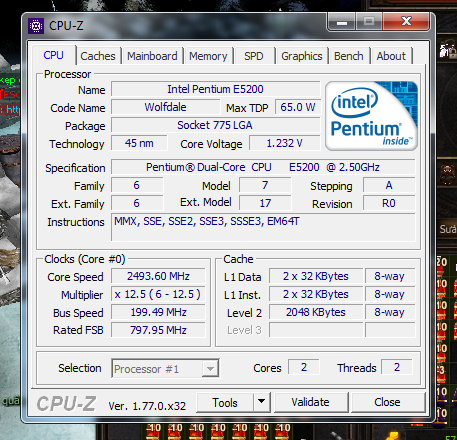This screenshot has width=457, height=440.
Task: Minimize the CPU-Z window
Action: pyautogui.click(x=342, y=22)
